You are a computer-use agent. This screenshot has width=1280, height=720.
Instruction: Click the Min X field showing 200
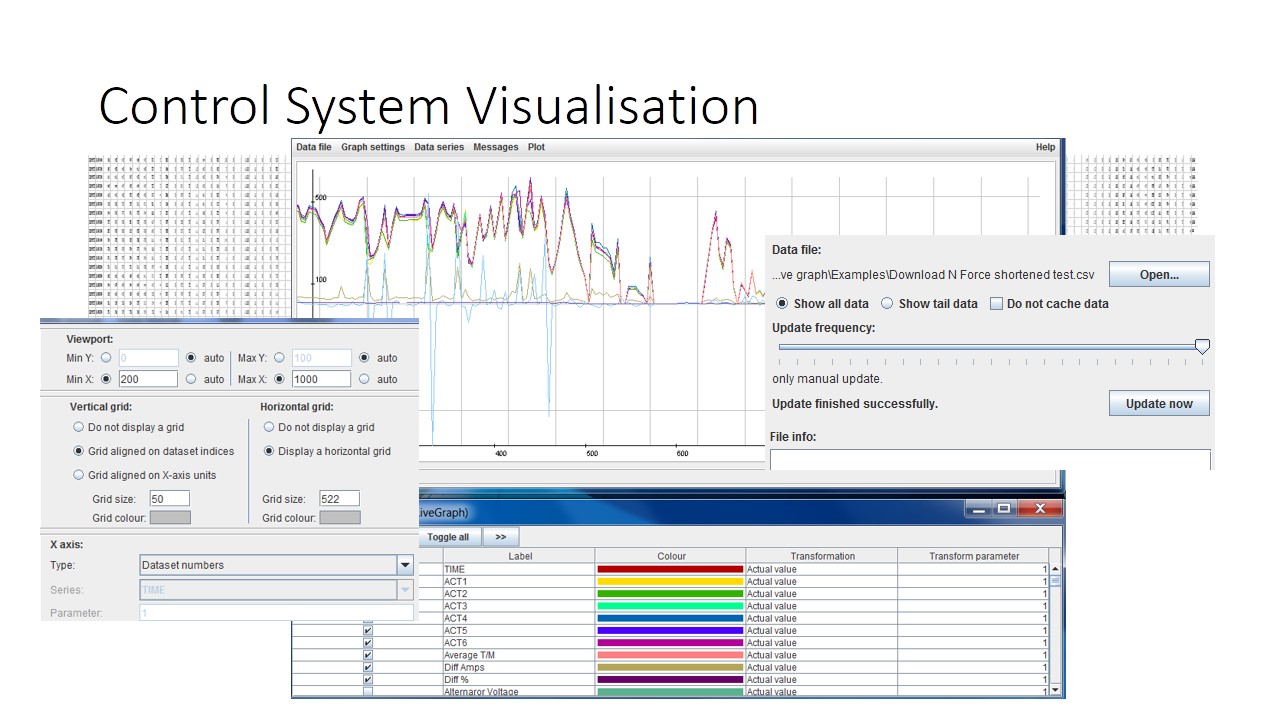tap(148, 379)
